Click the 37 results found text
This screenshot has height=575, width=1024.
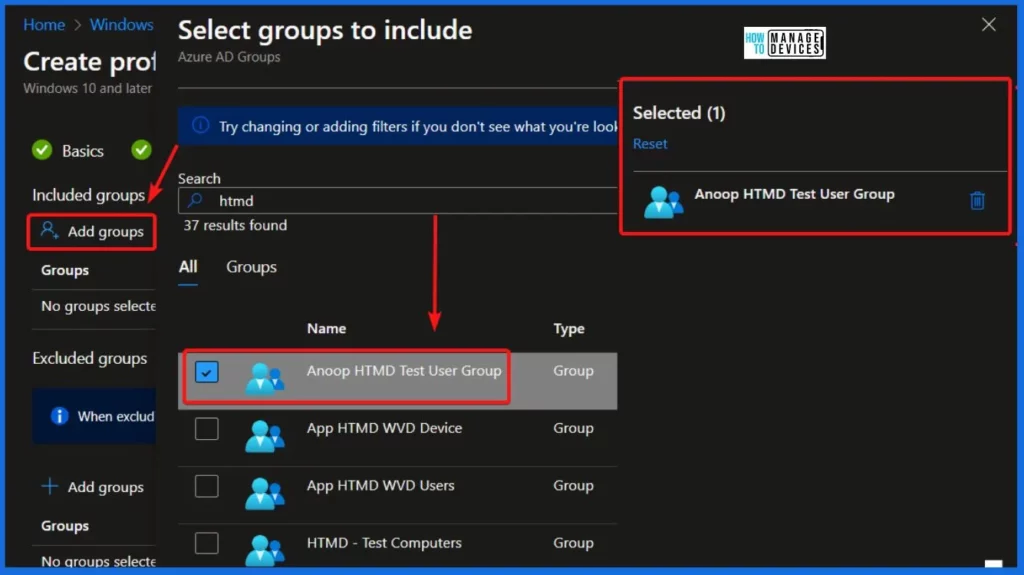click(x=235, y=225)
